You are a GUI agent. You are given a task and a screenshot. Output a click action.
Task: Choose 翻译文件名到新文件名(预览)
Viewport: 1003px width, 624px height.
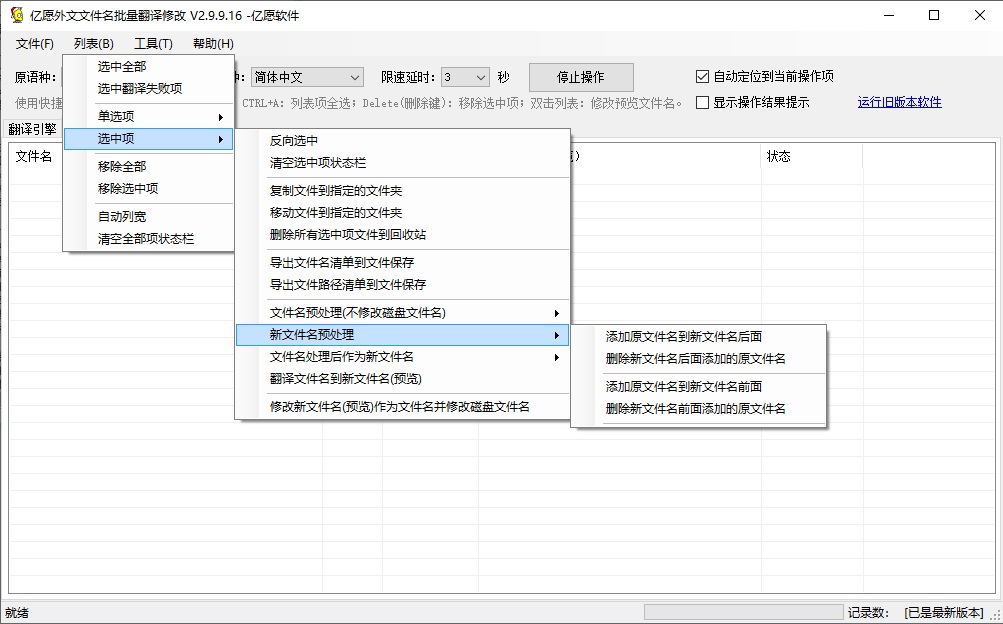tap(402, 379)
